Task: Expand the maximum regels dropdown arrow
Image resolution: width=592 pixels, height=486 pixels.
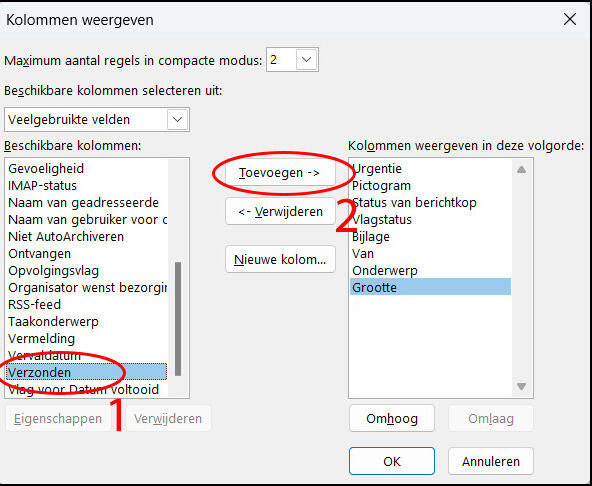Action: click(x=306, y=60)
